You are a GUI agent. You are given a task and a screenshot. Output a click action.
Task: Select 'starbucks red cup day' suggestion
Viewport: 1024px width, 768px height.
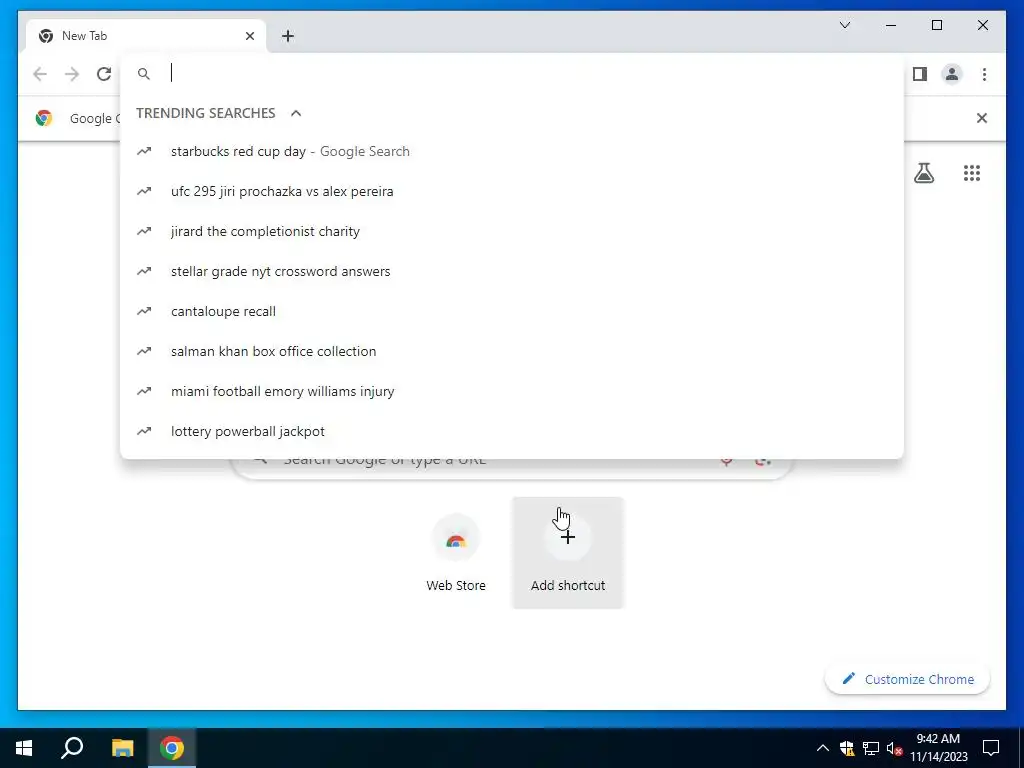512,152
